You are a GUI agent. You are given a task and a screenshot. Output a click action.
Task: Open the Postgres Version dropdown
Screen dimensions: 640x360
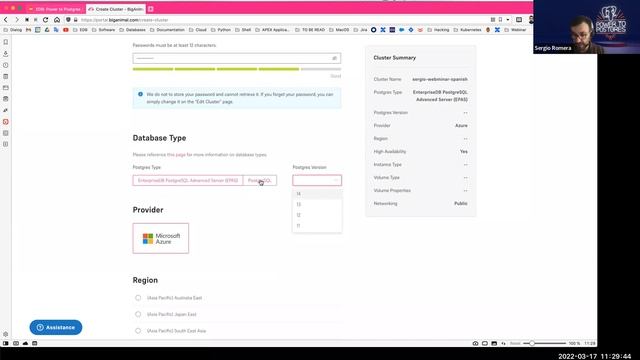[317, 180]
